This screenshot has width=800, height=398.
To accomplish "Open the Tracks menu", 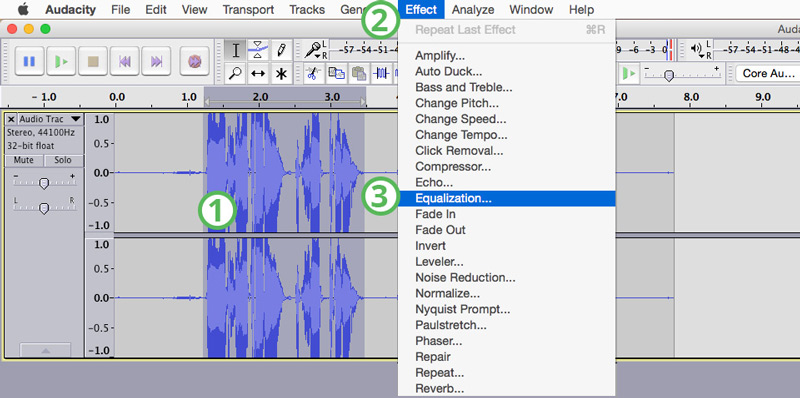I will 308,10.
